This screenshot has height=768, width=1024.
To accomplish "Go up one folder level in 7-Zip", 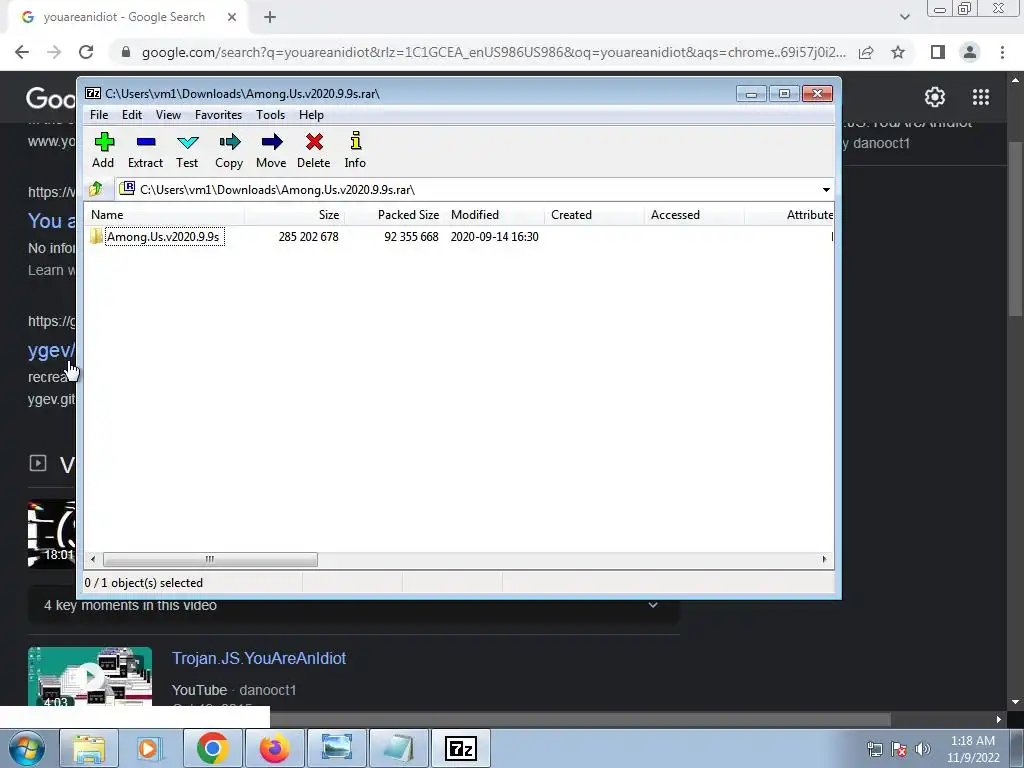I will 96,189.
